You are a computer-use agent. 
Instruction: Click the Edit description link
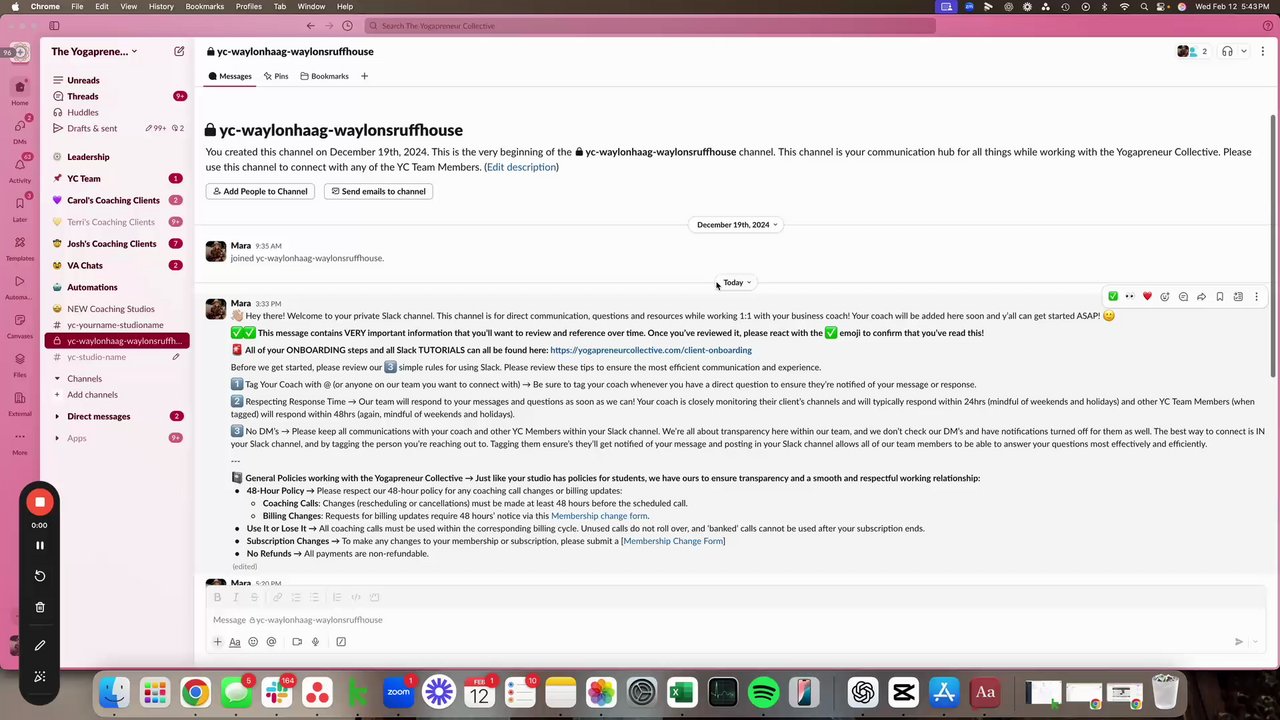(521, 167)
